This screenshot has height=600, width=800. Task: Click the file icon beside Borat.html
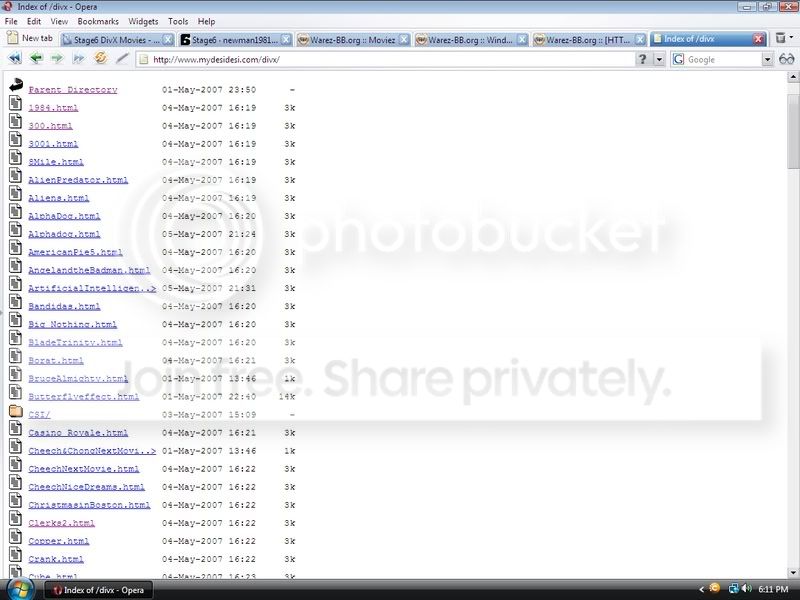tap(15, 356)
